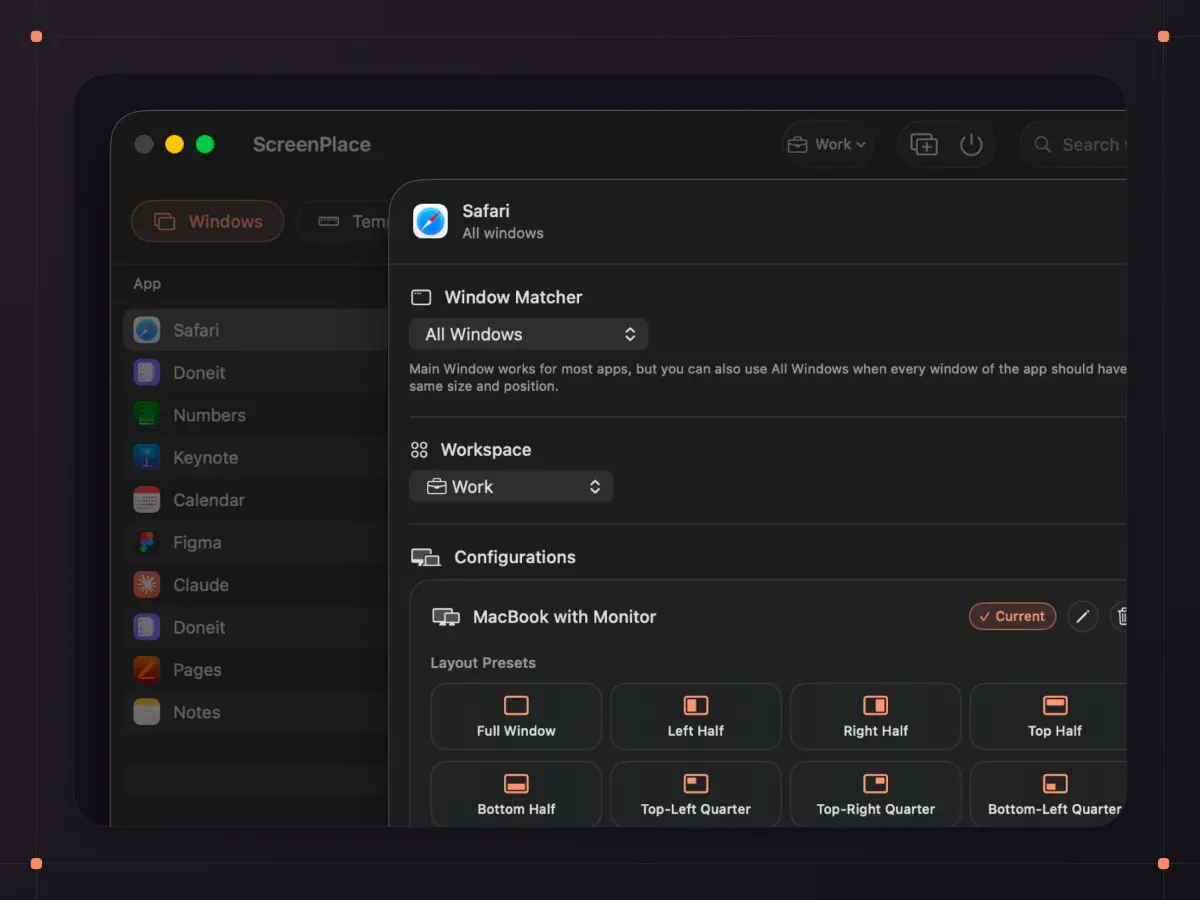1200x900 pixels.
Task: Select Calendar in the App list
Action: [x=256, y=500]
